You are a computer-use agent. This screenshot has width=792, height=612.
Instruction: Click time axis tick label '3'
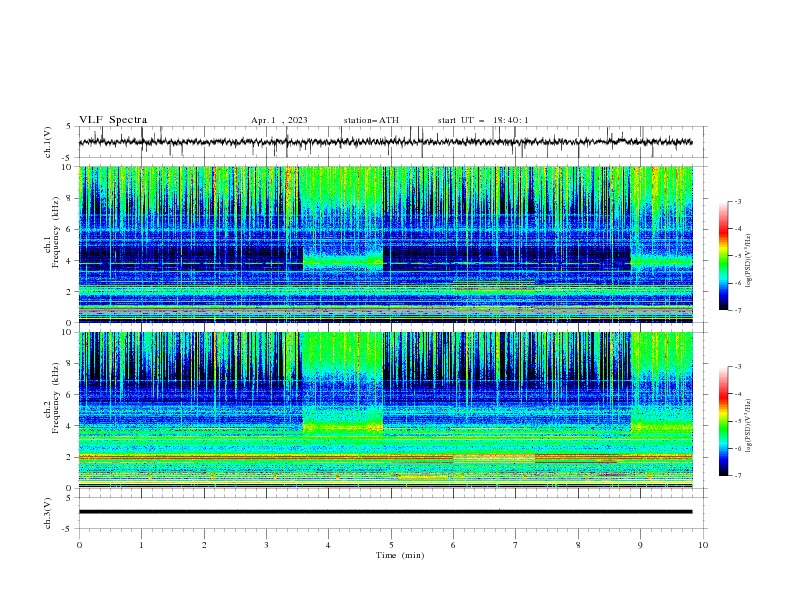266,545
